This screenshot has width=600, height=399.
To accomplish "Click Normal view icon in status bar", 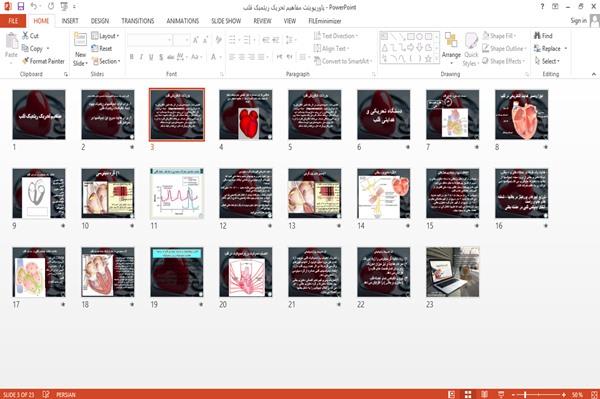I will coord(452,394).
